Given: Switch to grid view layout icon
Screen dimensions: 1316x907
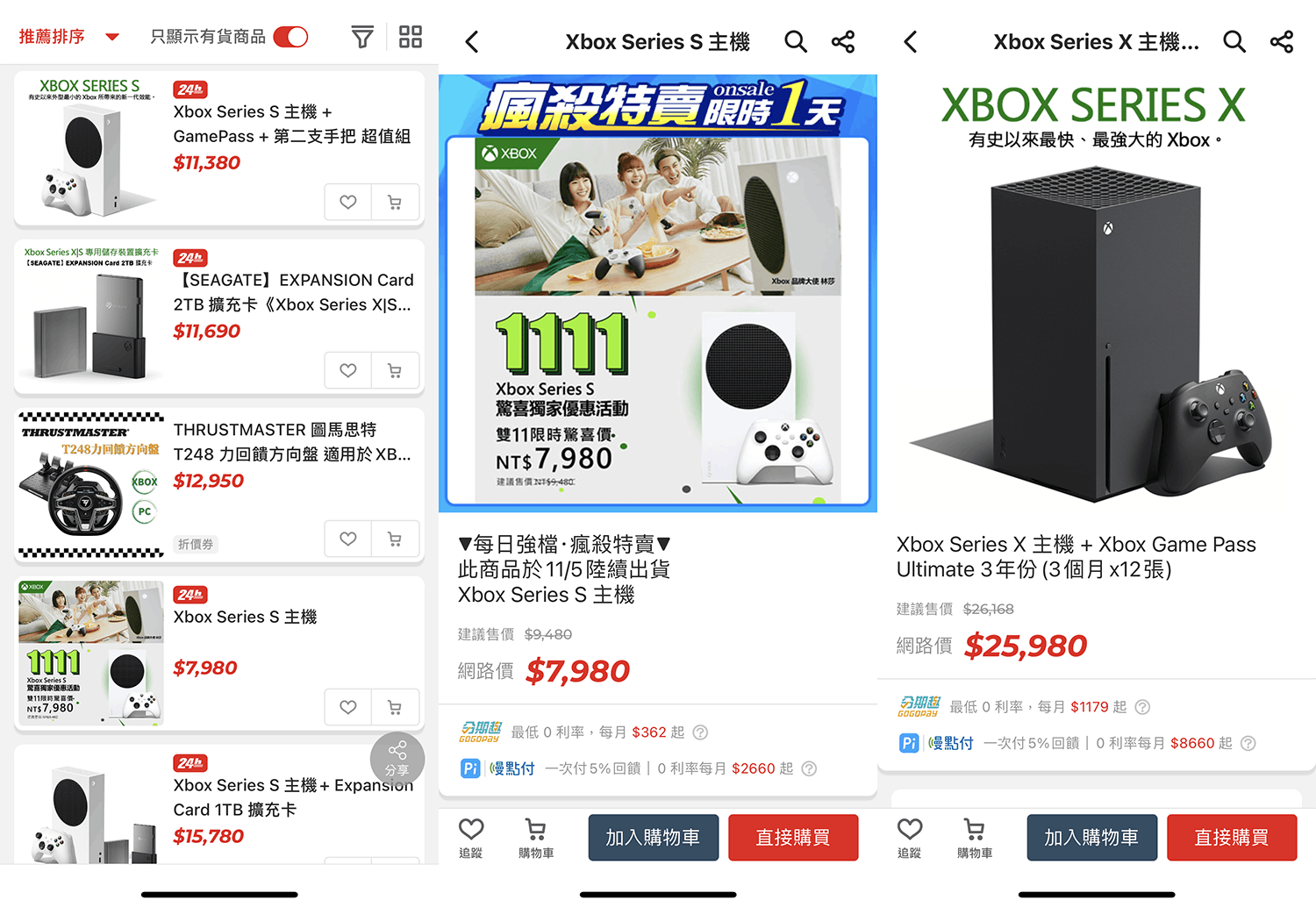Looking at the screenshot, I should [411, 37].
